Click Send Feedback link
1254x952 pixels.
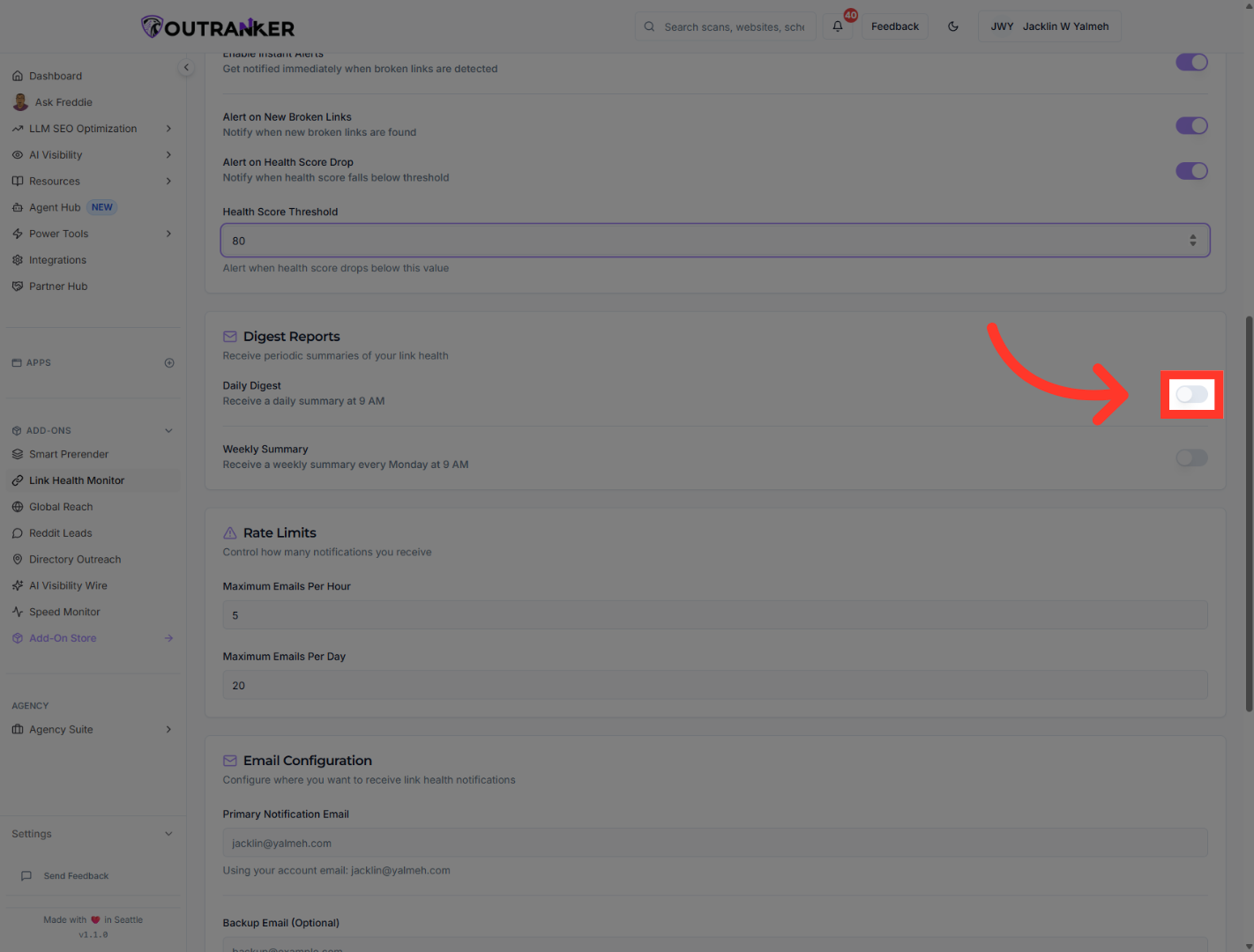pos(76,876)
